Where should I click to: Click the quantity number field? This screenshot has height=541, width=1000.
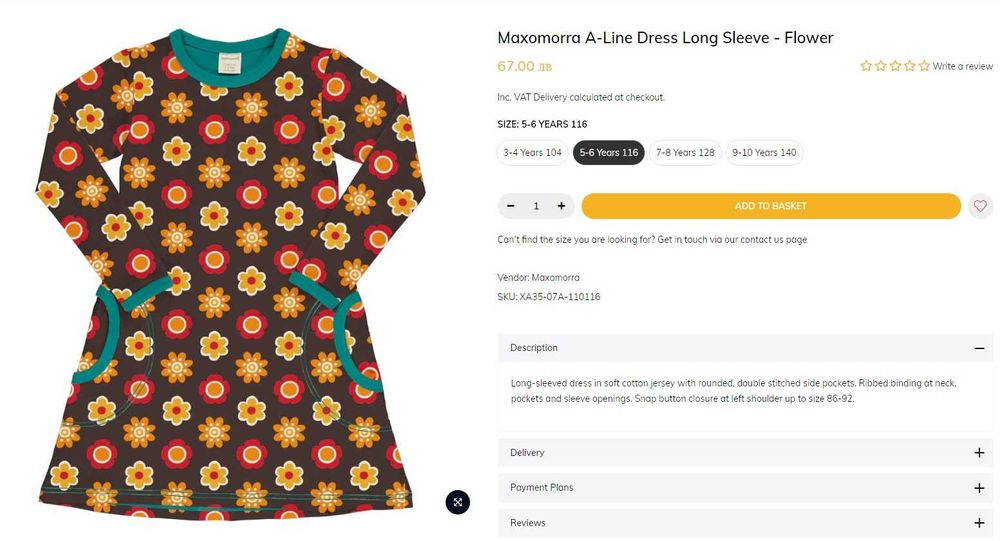[536, 206]
